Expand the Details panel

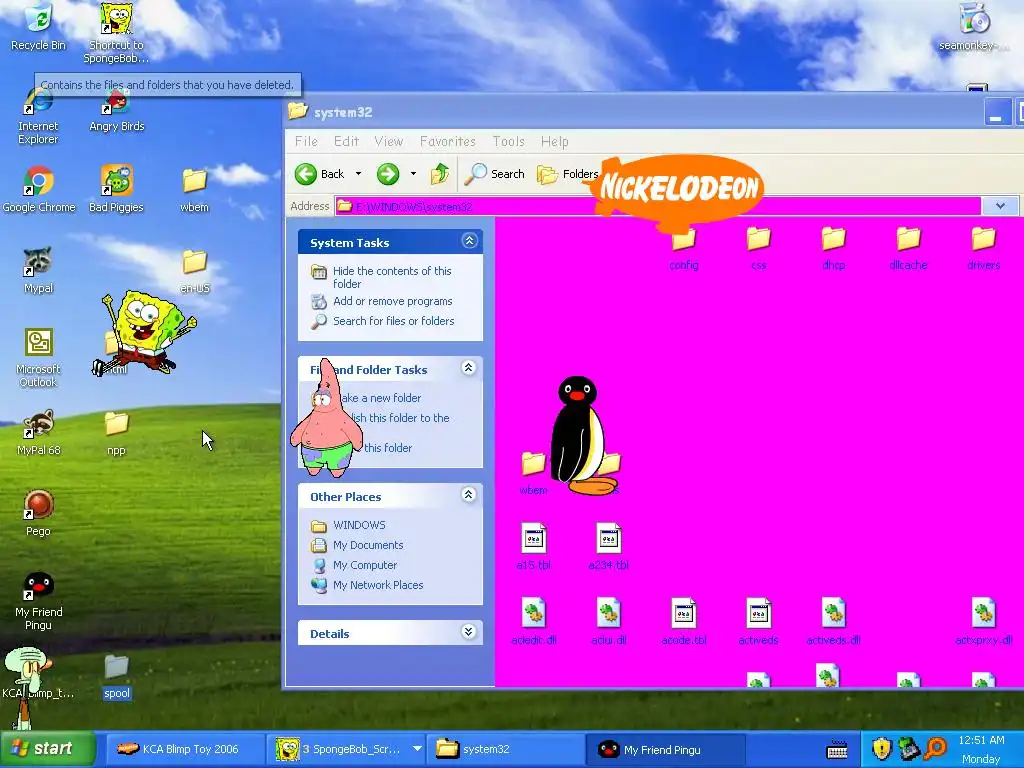[x=468, y=632]
